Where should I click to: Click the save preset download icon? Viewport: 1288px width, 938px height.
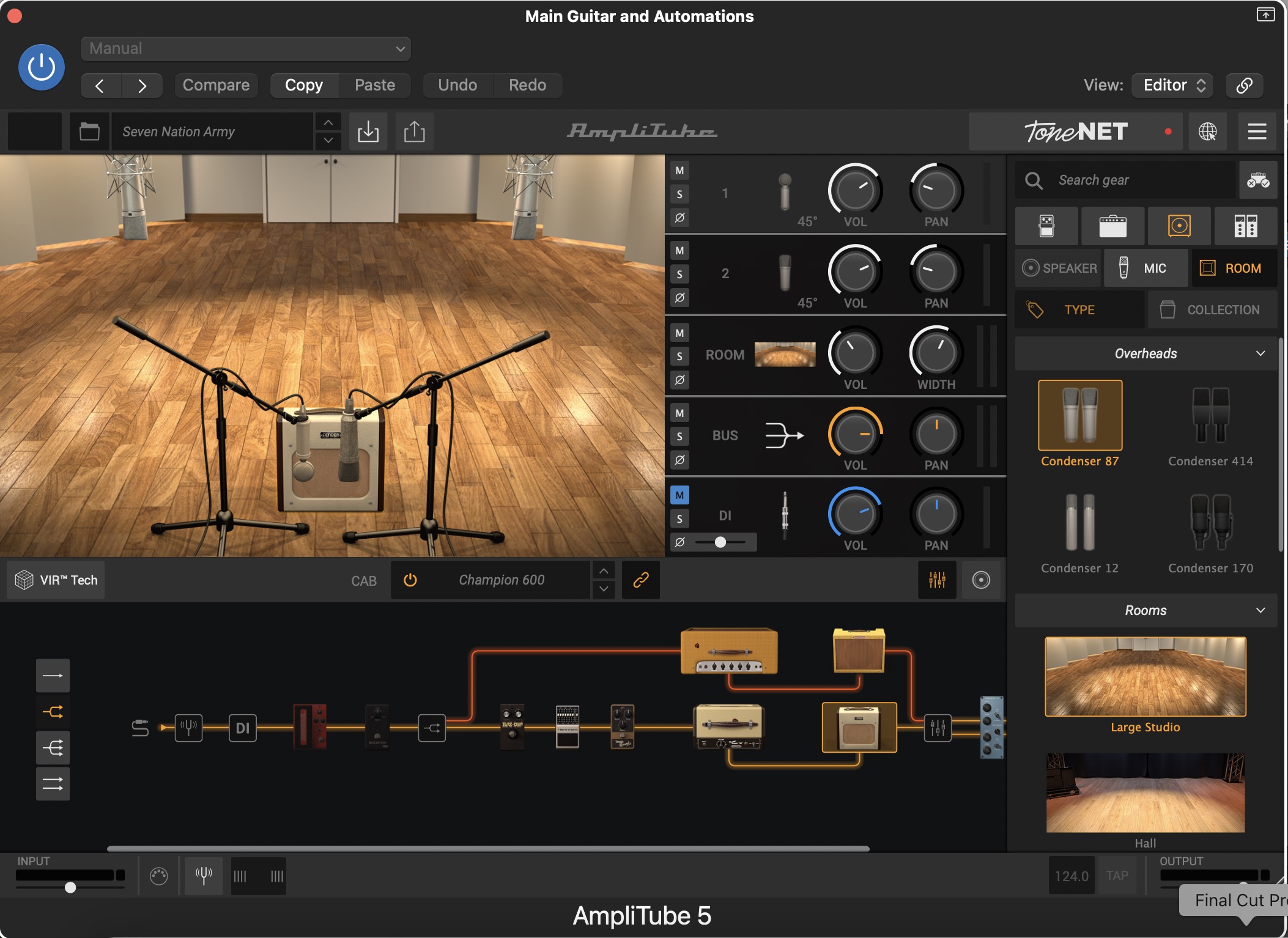[368, 131]
